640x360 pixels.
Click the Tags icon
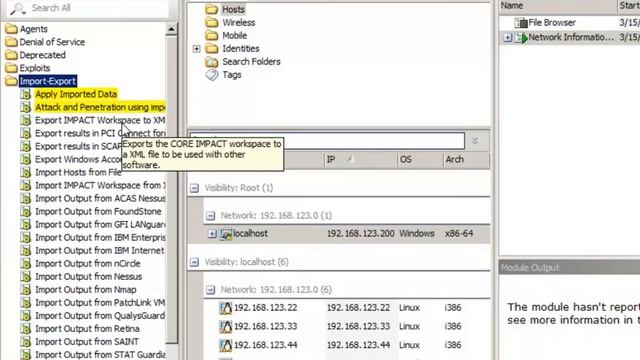click(212, 75)
